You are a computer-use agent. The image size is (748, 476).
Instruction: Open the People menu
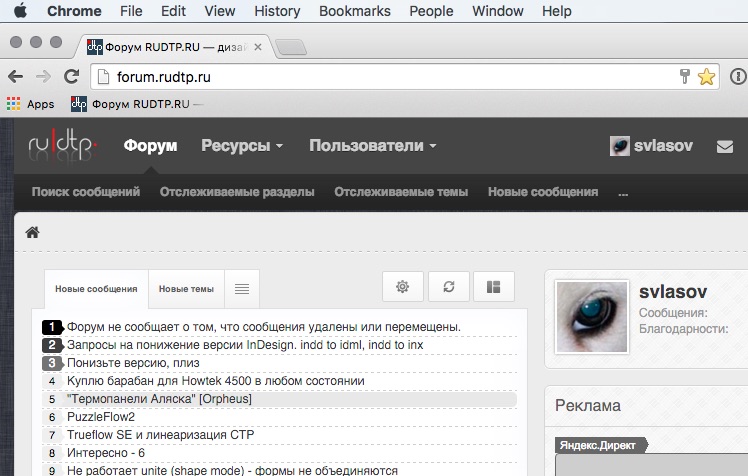click(431, 11)
